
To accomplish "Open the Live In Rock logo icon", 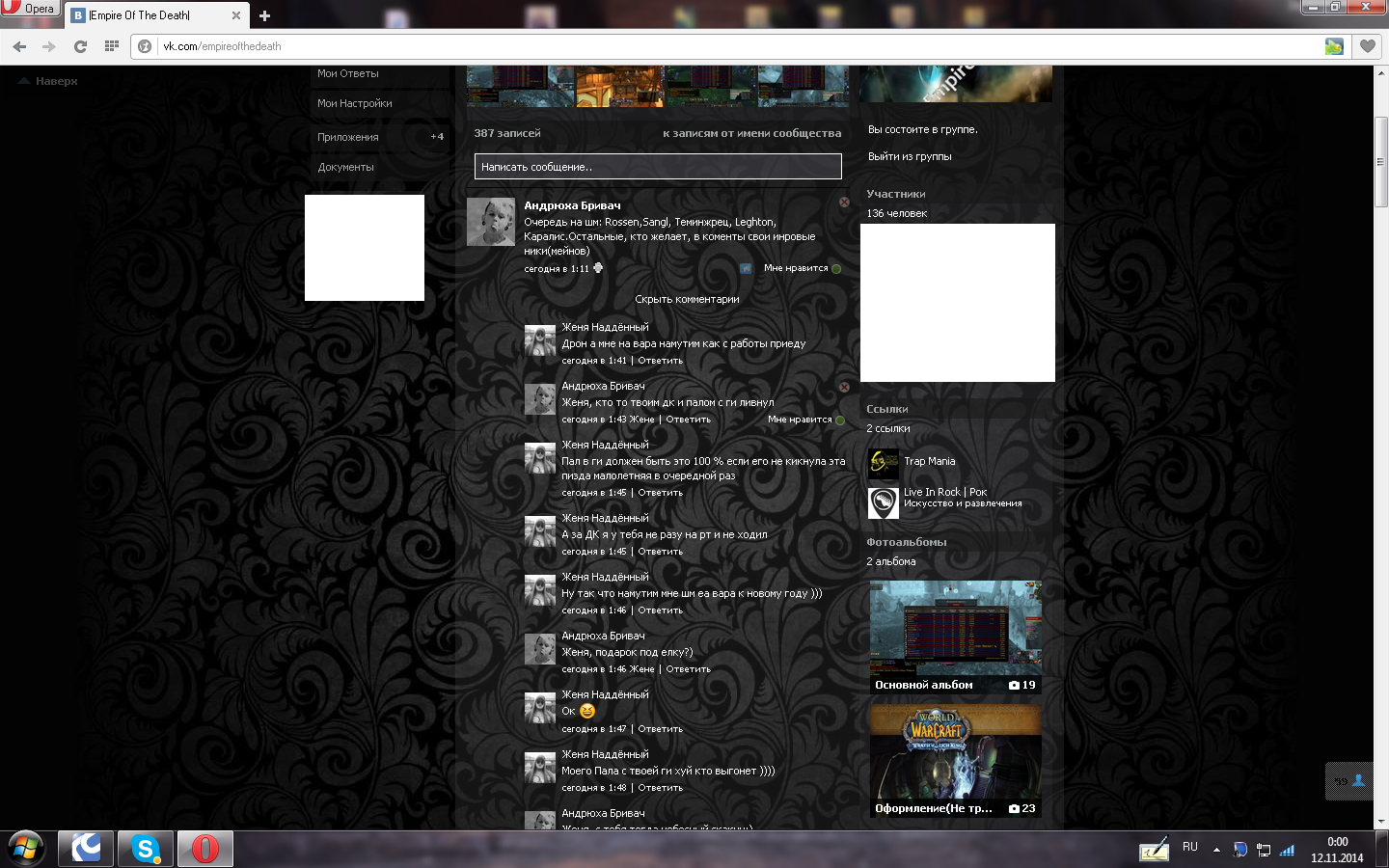I will tap(884, 502).
